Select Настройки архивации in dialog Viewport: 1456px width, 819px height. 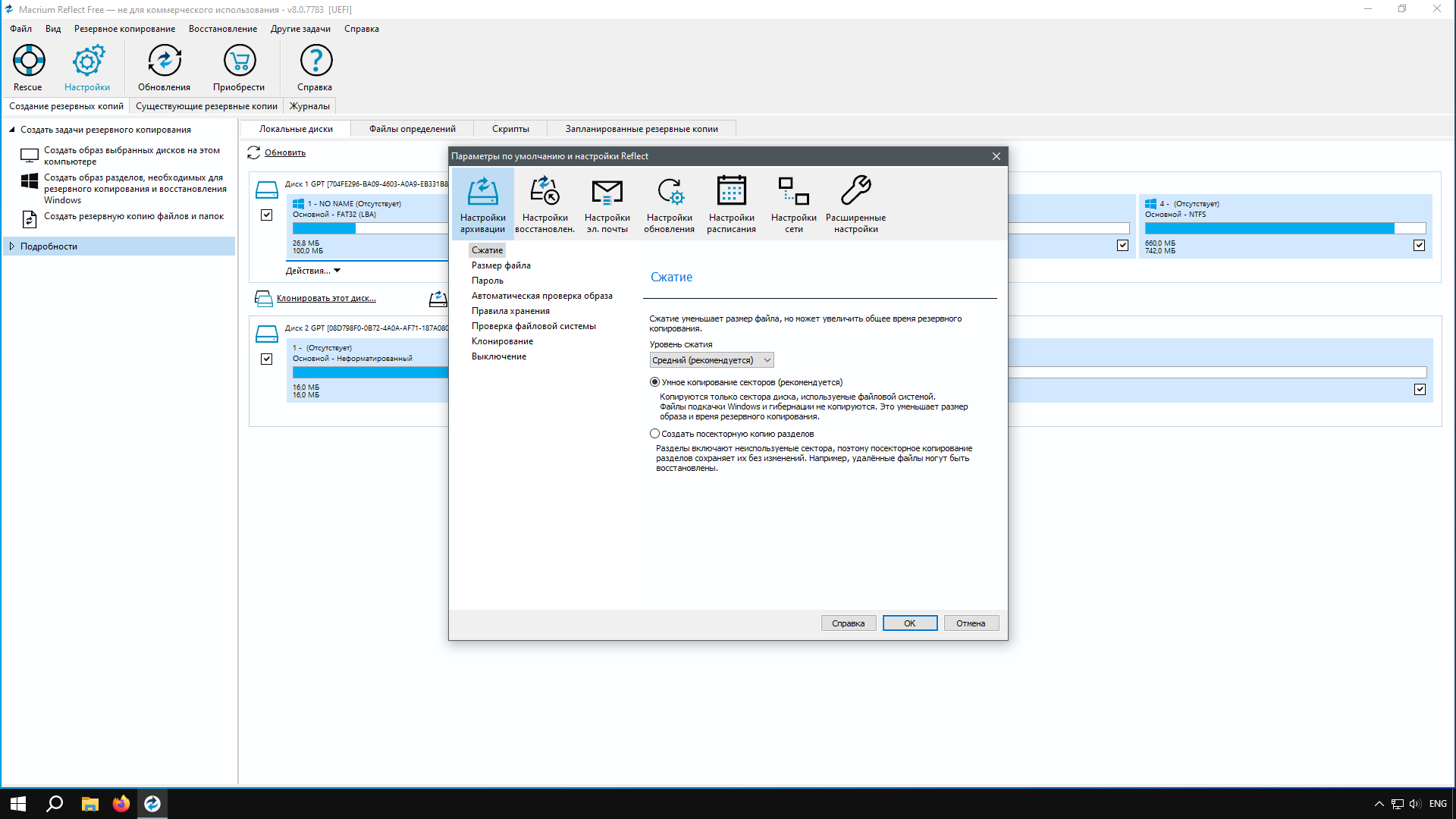(482, 203)
